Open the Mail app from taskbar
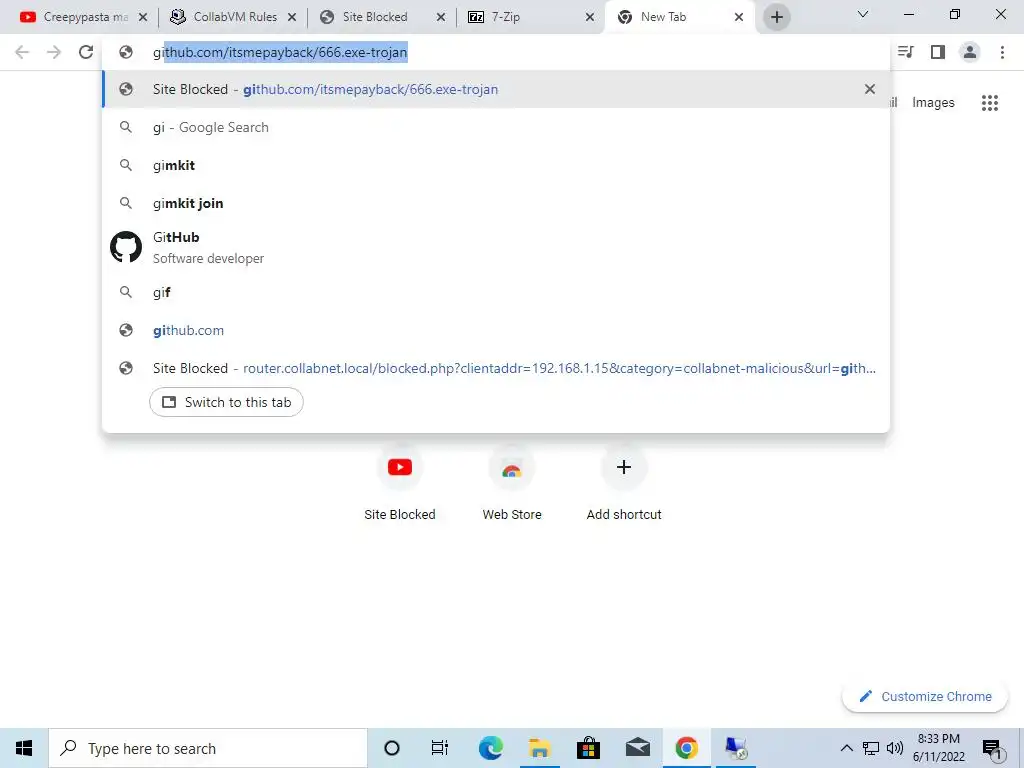Image resolution: width=1024 pixels, height=768 pixels. 637,748
